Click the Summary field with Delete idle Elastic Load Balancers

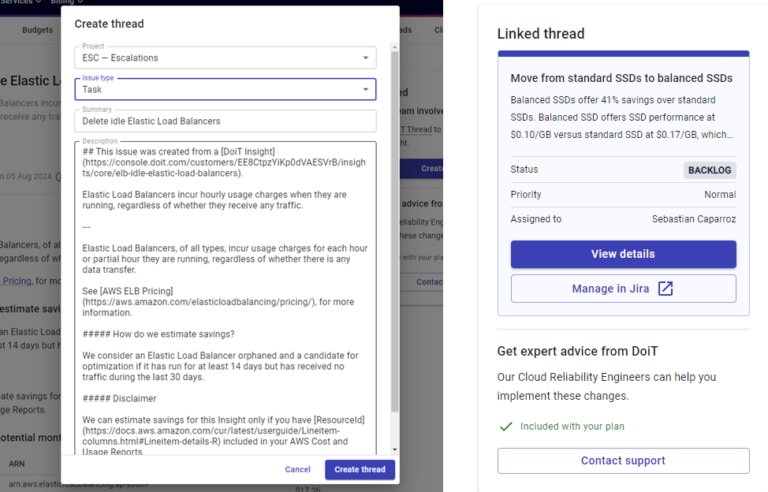click(x=225, y=121)
